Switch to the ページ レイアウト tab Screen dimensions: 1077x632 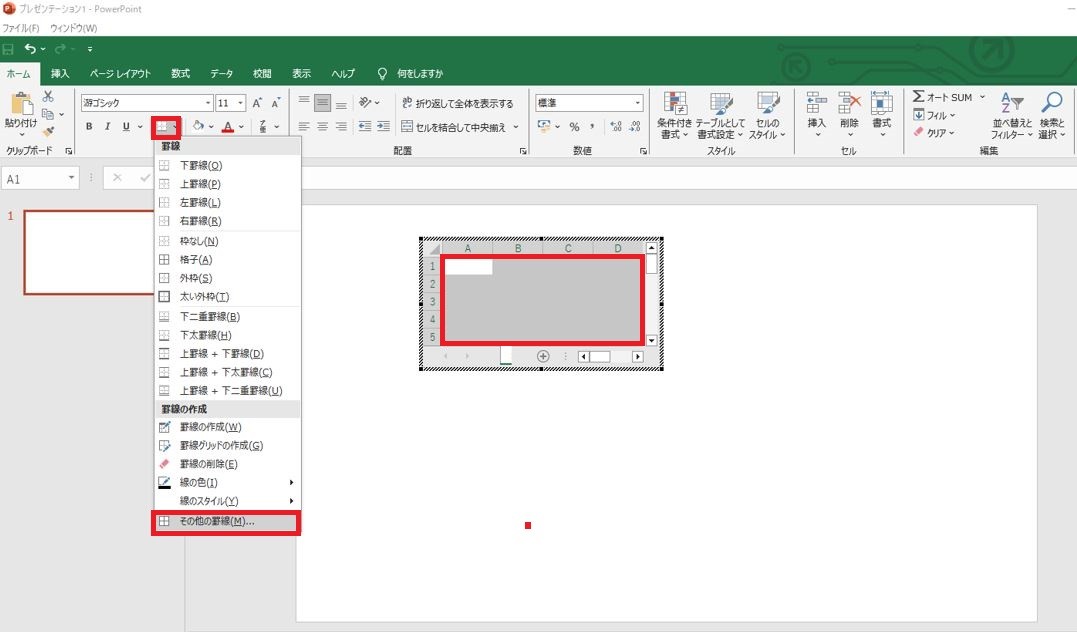(120, 74)
